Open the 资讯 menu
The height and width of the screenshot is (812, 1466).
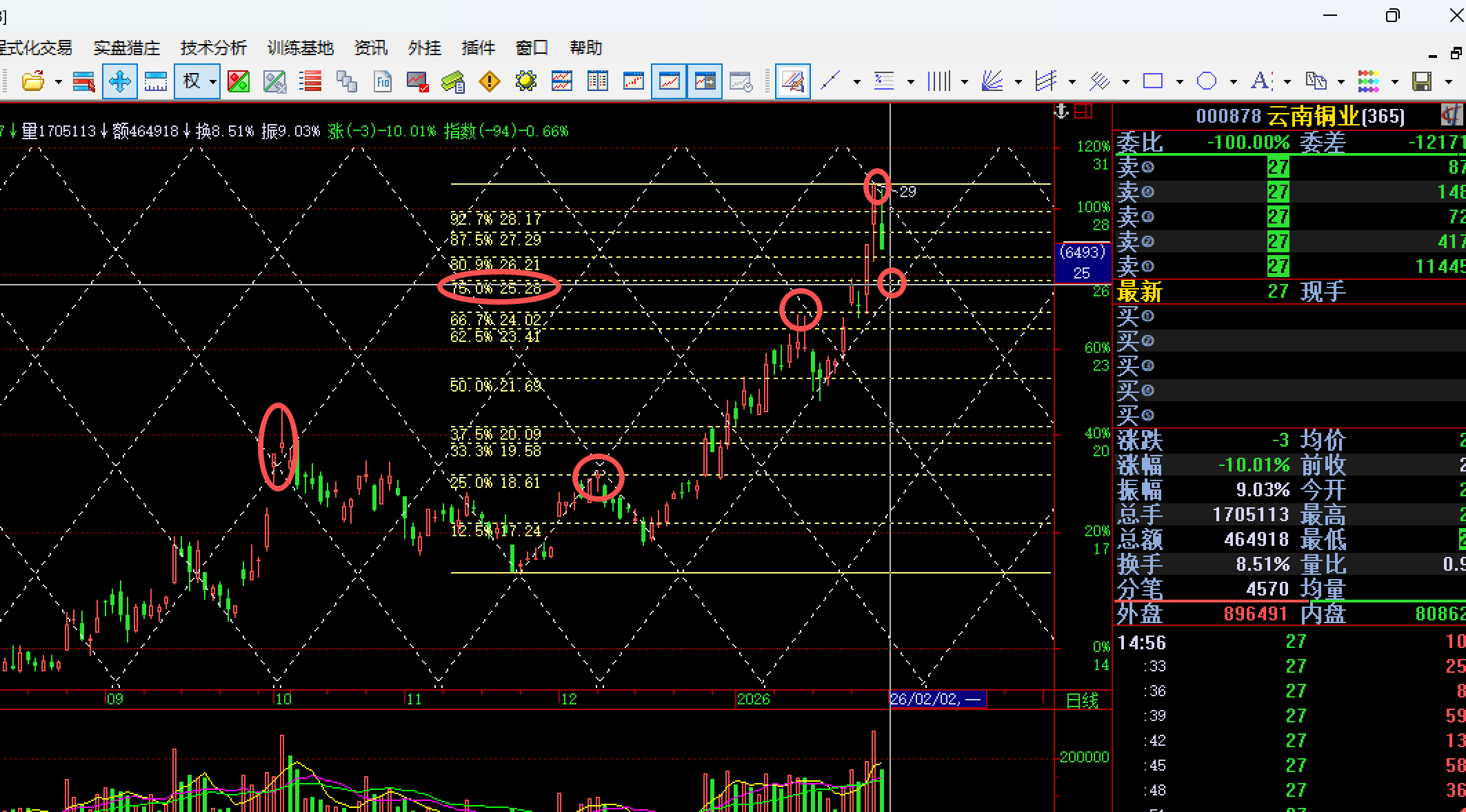click(x=370, y=48)
